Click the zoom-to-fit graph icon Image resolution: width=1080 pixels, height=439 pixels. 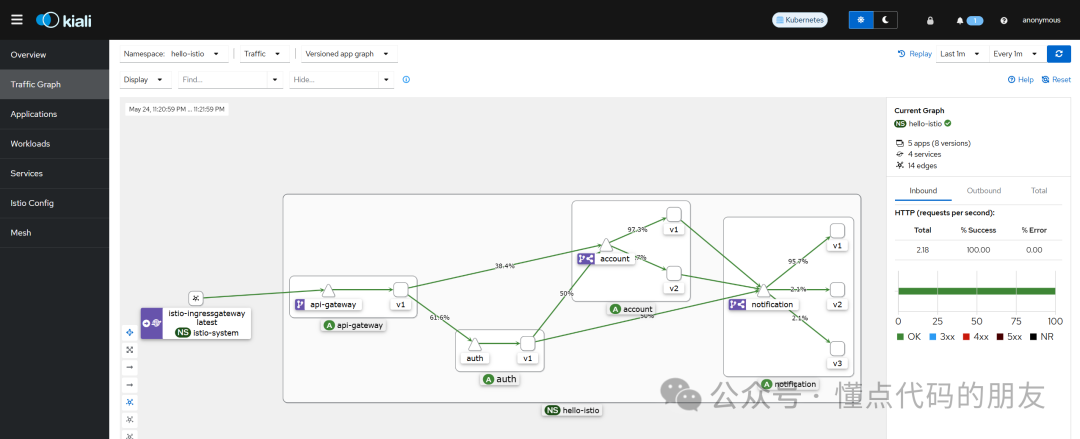click(130, 349)
